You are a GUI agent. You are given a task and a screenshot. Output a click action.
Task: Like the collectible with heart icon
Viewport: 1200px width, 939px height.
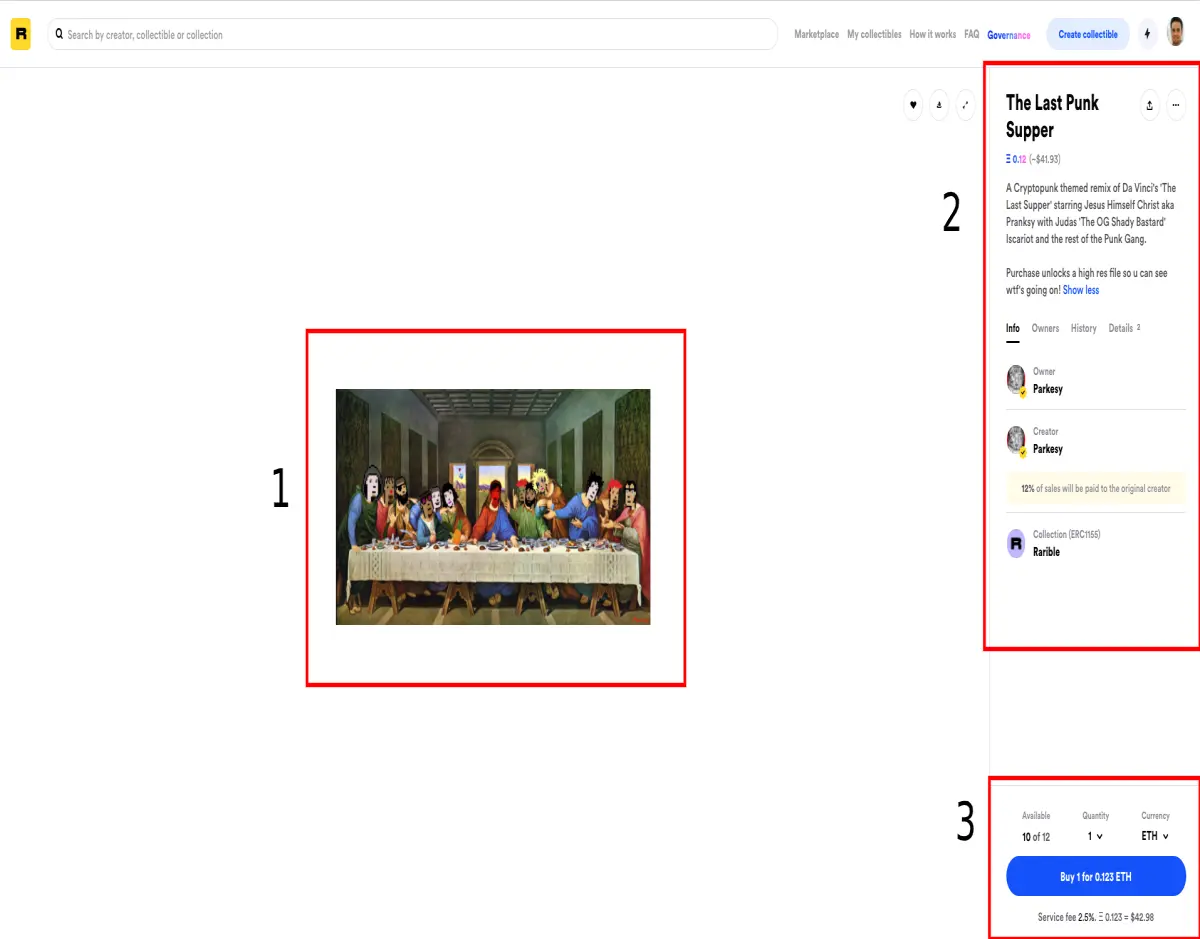[913, 104]
